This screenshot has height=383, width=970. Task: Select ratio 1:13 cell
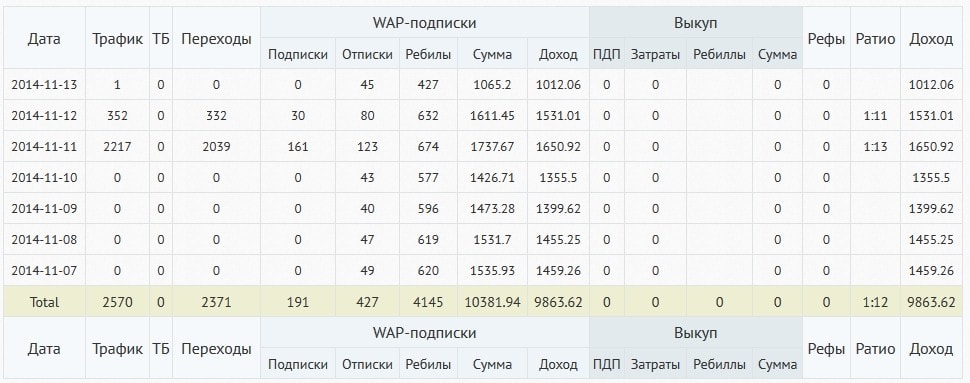point(875,147)
